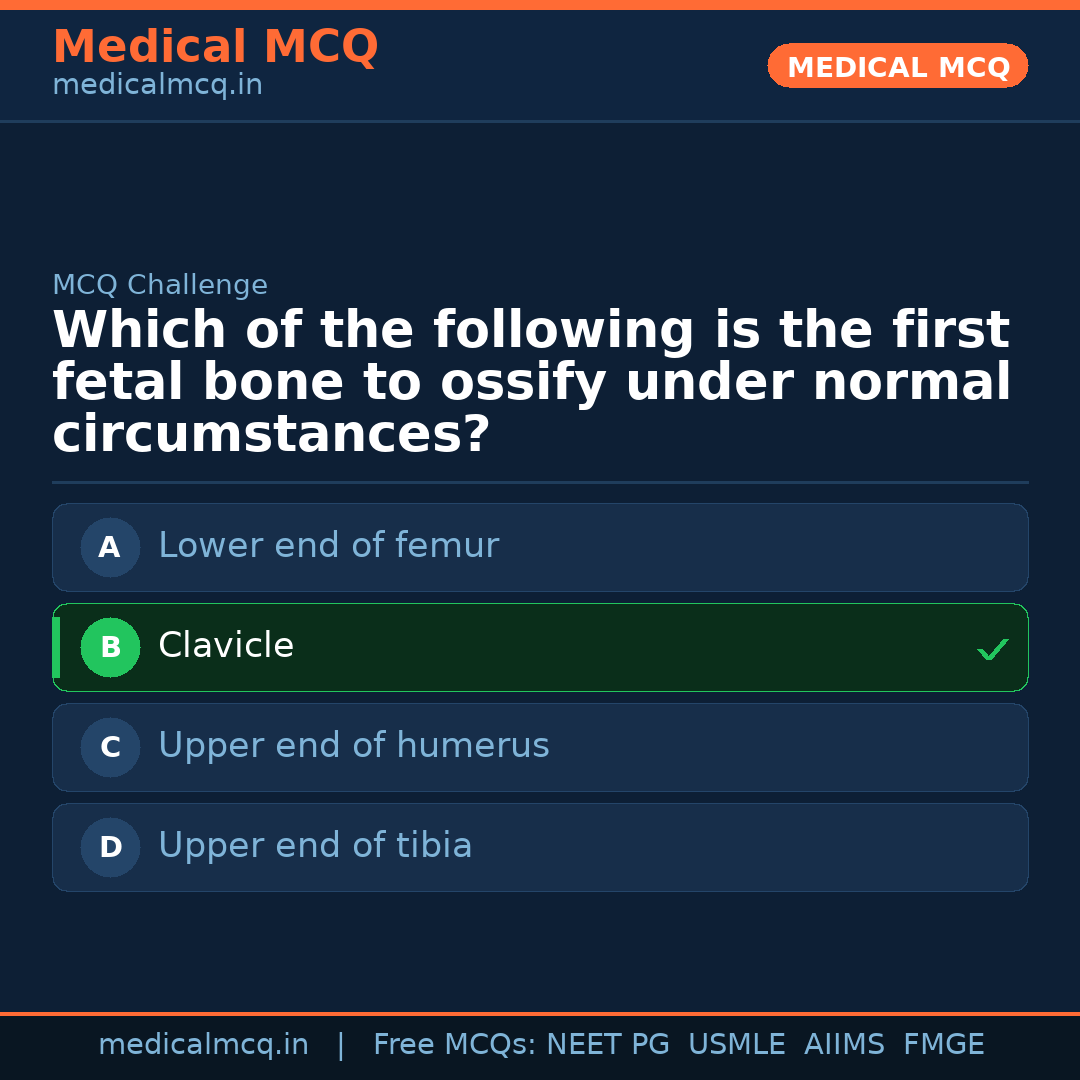Screen dimensions: 1080x1080
Task: Select the C badge beside Upper end of humerus
Action: point(109,747)
